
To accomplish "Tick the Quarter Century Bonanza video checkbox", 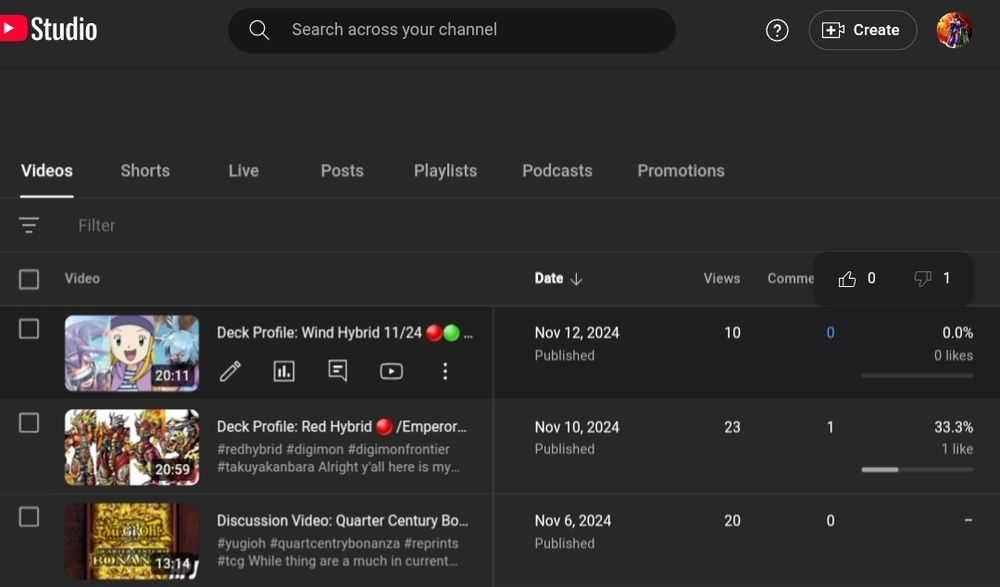I will pyautogui.click(x=29, y=516).
